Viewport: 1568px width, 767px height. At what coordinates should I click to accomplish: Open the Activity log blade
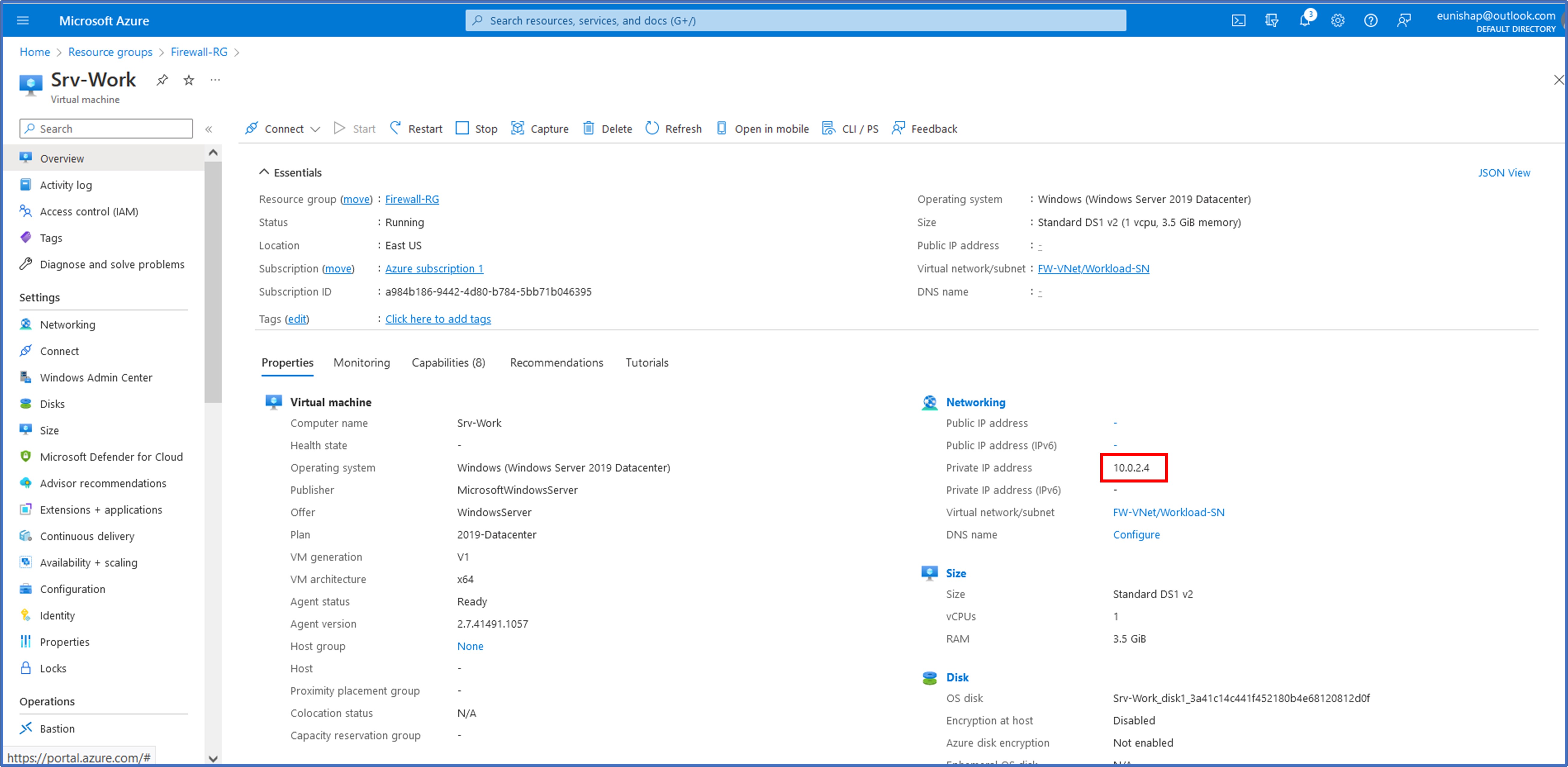click(x=65, y=184)
